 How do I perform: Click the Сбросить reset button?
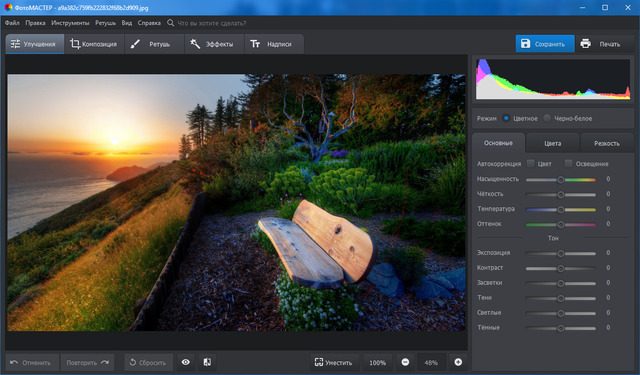click(x=149, y=362)
